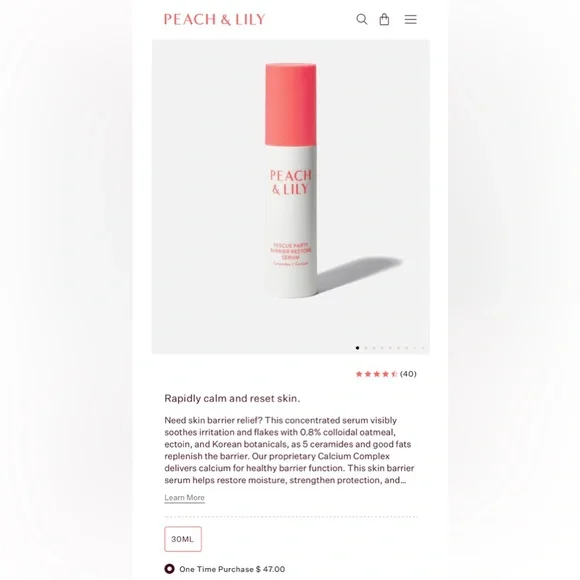580x580 pixels.
Task: Choose the 30ML size option
Action: (x=183, y=539)
